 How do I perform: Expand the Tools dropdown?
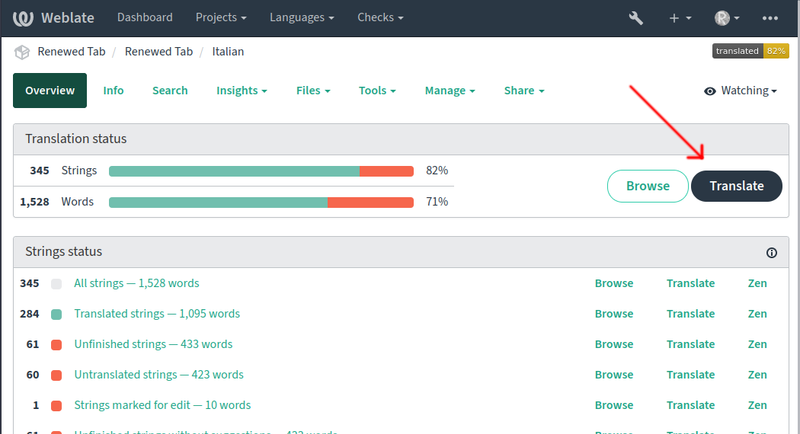[x=377, y=90]
